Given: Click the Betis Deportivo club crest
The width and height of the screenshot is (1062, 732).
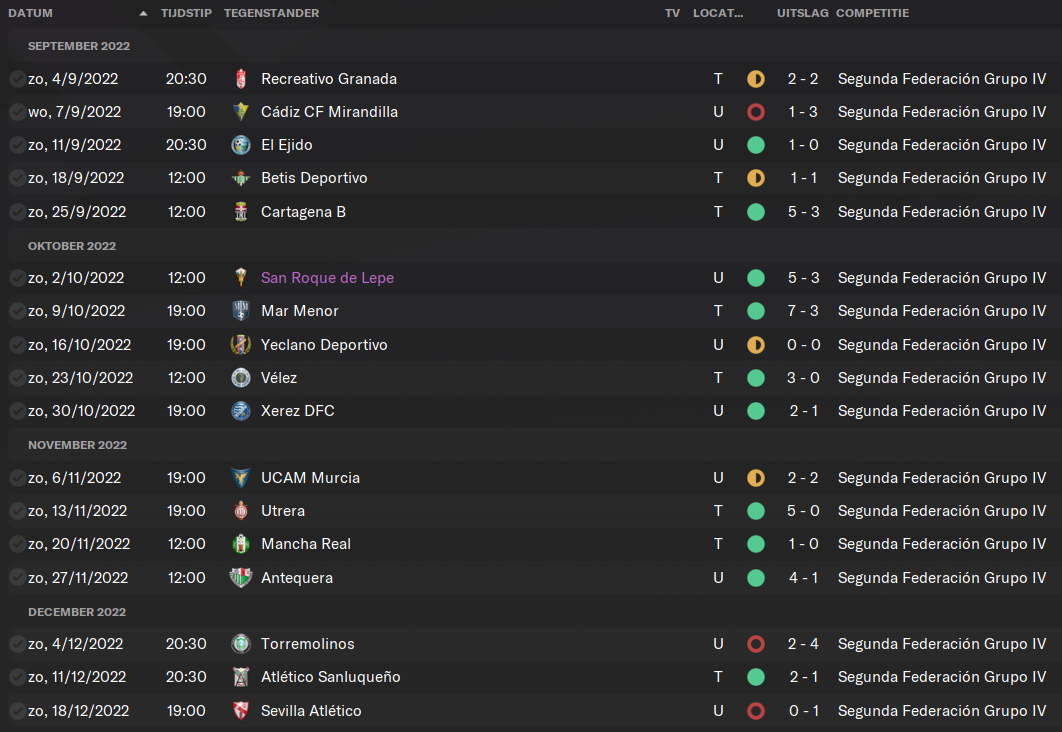Looking at the screenshot, I should pos(240,178).
